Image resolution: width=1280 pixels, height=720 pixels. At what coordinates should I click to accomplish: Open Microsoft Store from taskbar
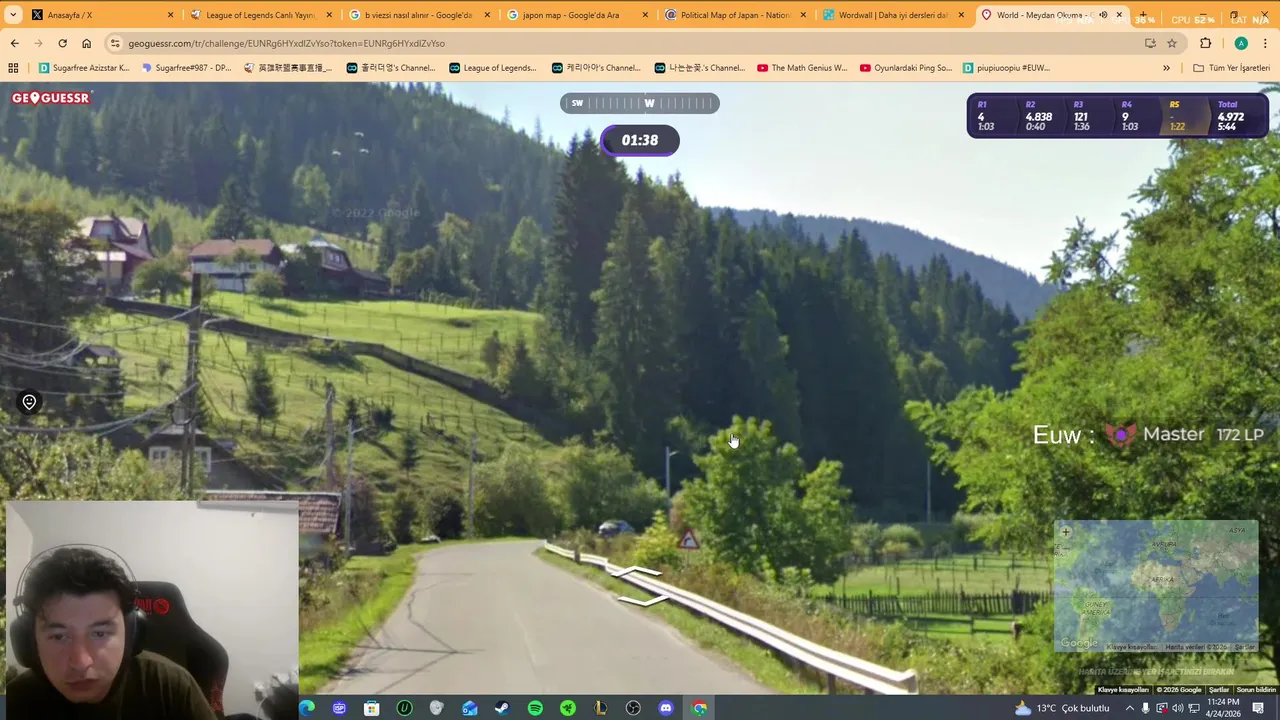[371, 708]
